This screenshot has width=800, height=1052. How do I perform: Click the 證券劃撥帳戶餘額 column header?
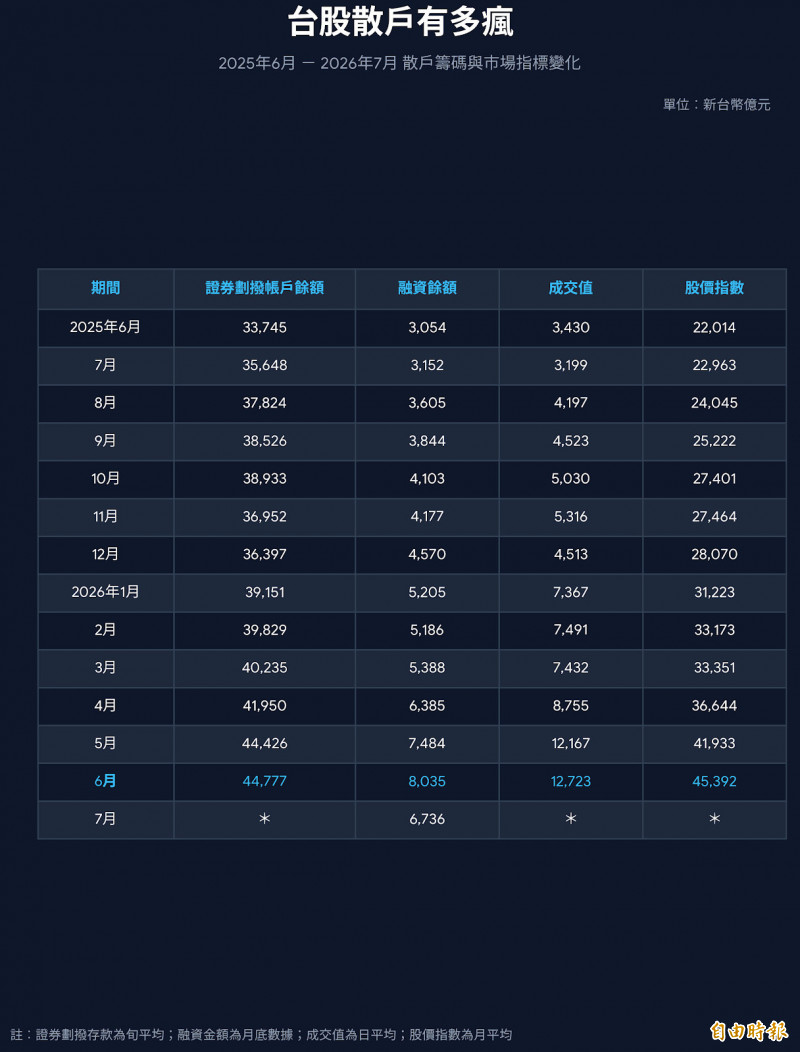pos(264,288)
